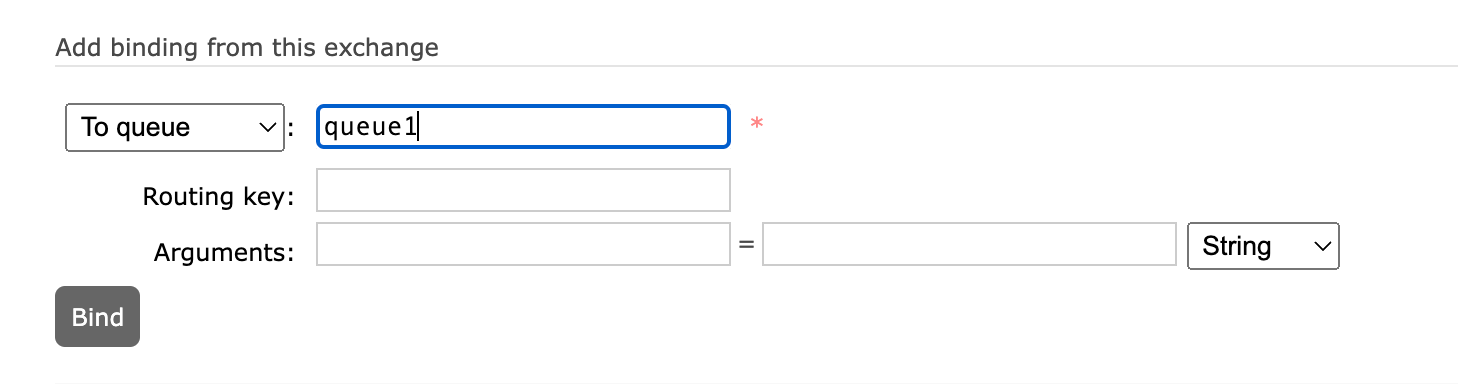Collapse the "Add binding from this exchange" section

pyautogui.click(x=247, y=47)
